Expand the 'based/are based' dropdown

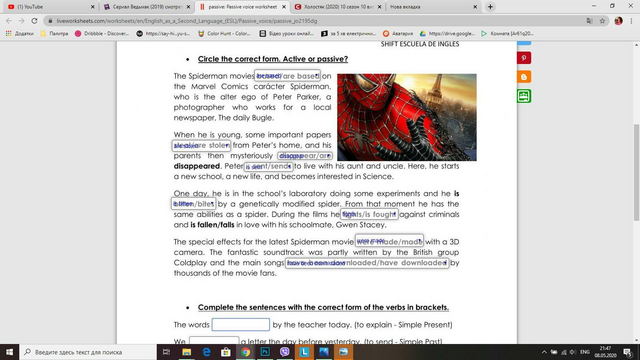point(287,76)
